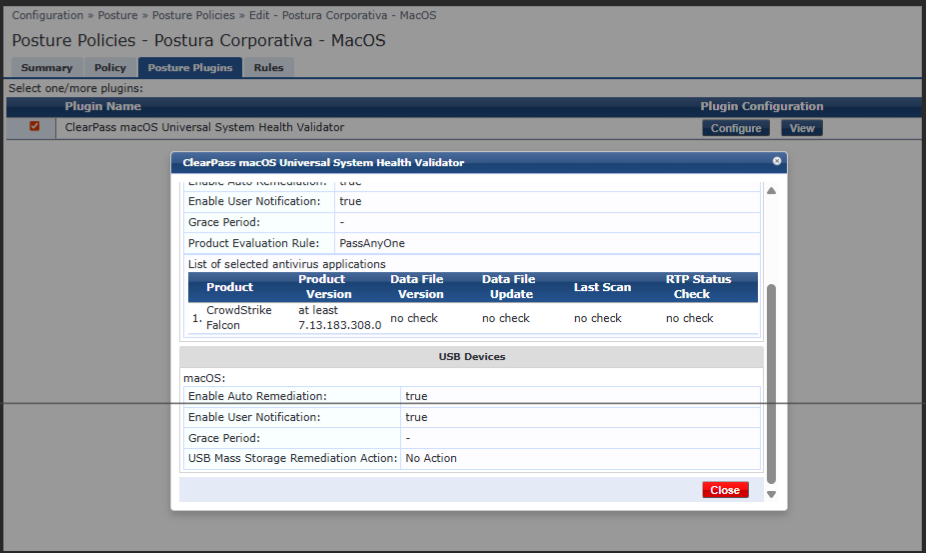
Task: Click the 'No Action' remediation value
Action: click(x=431, y=458)
